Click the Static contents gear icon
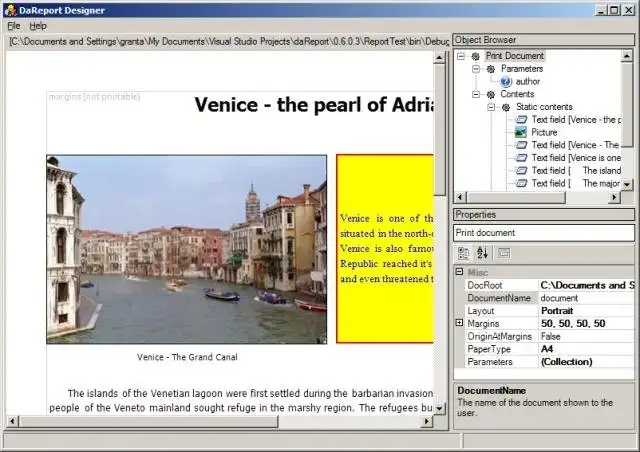This screenshot has width=640, height=452. (x=506, y=107)
